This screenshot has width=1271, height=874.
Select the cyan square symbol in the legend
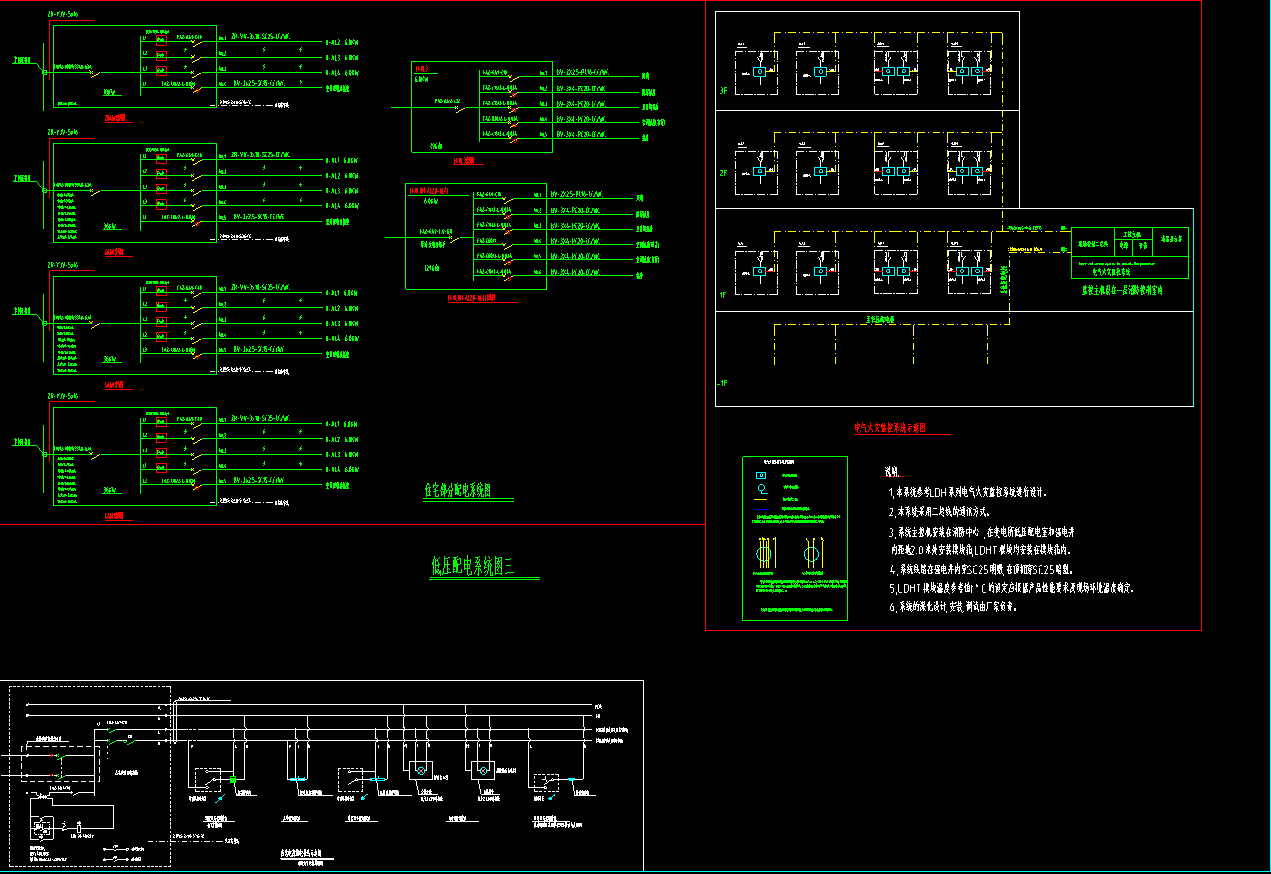click(761, 475)
